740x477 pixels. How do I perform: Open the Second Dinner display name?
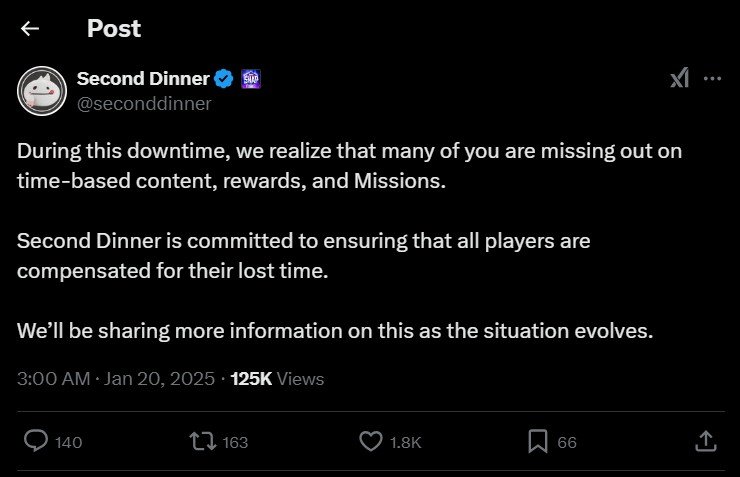point(143,79)
